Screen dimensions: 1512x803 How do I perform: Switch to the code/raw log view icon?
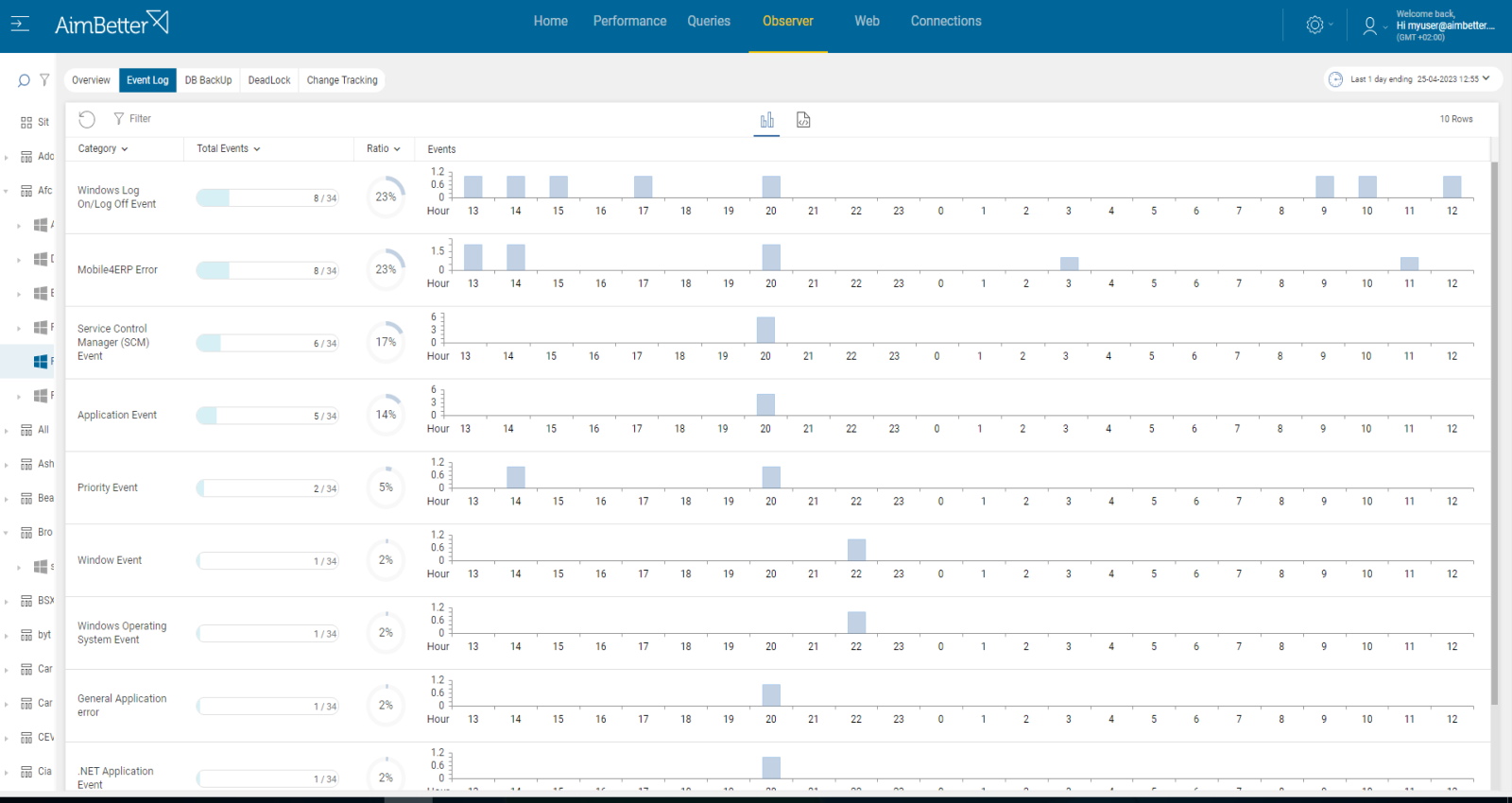tap(803, 120)
